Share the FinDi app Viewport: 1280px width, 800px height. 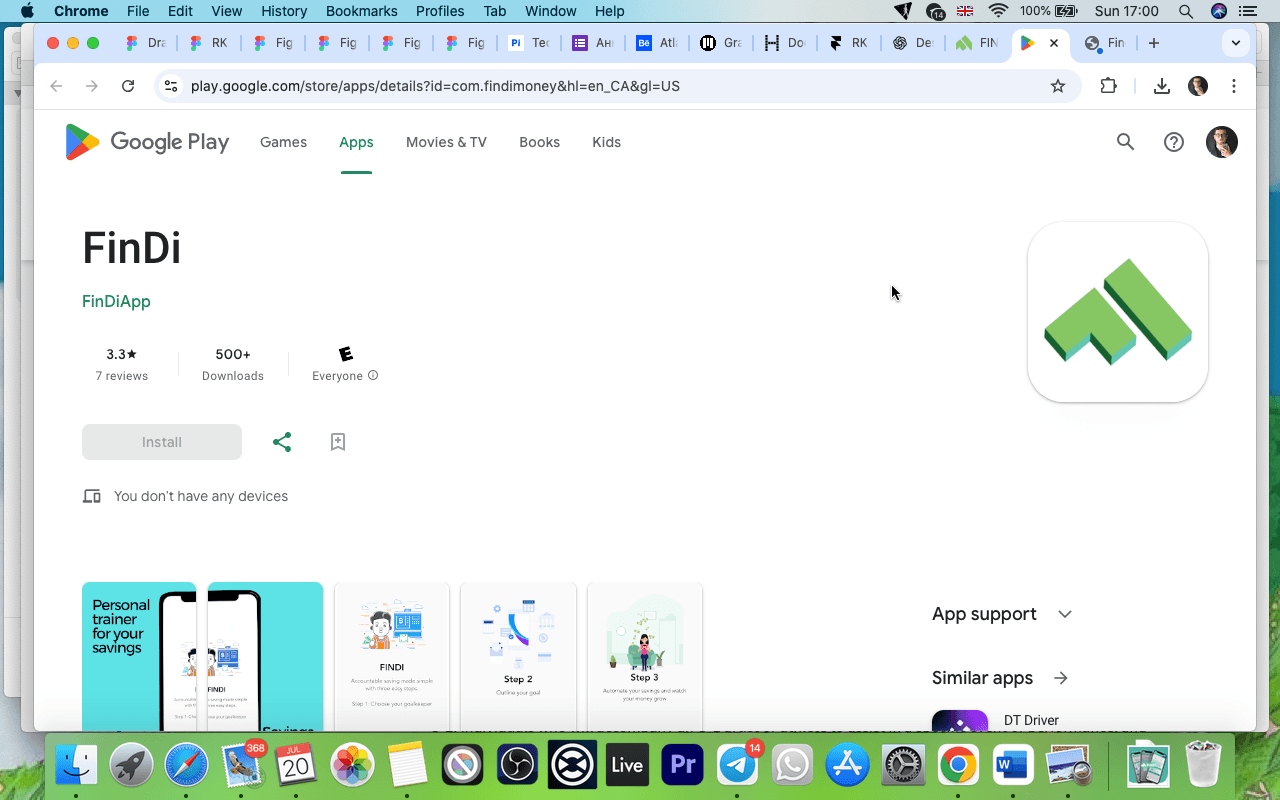(282, 442)
